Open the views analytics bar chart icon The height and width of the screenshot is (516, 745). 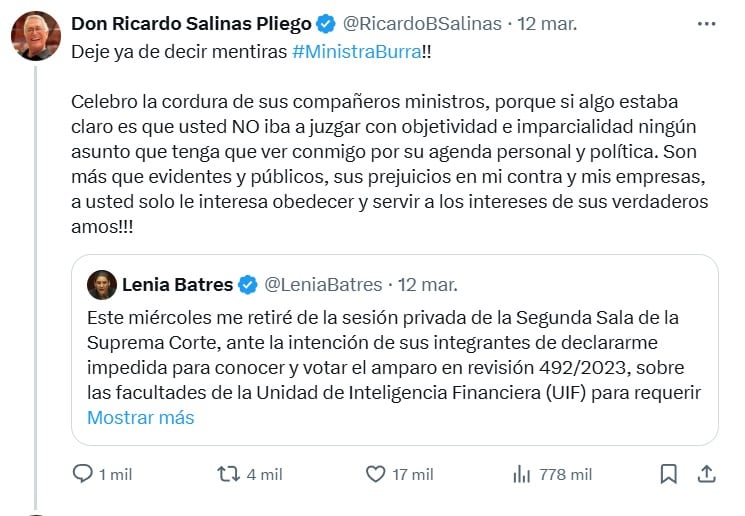tap(521, 474)
